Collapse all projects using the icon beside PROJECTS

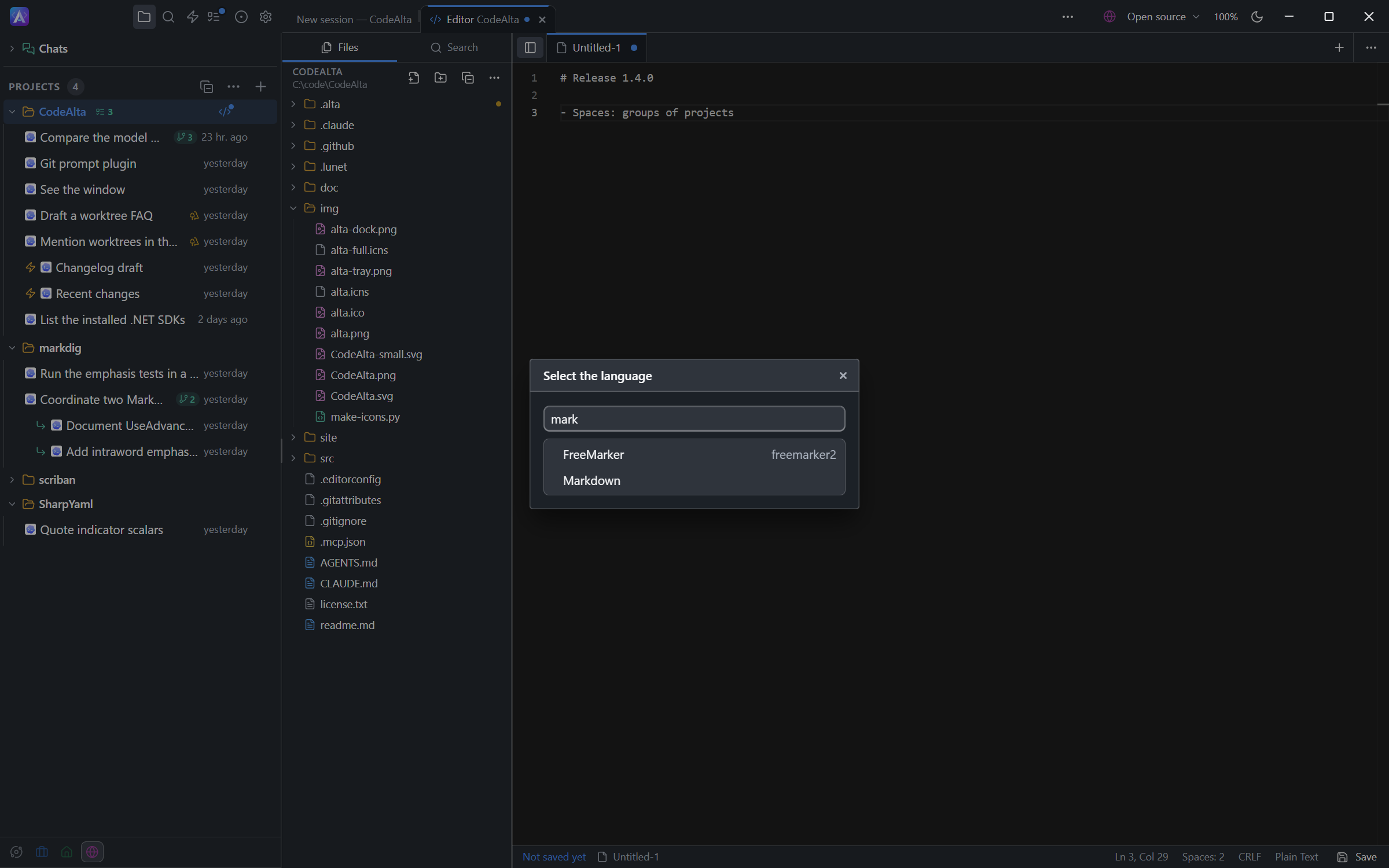point(207,87)
